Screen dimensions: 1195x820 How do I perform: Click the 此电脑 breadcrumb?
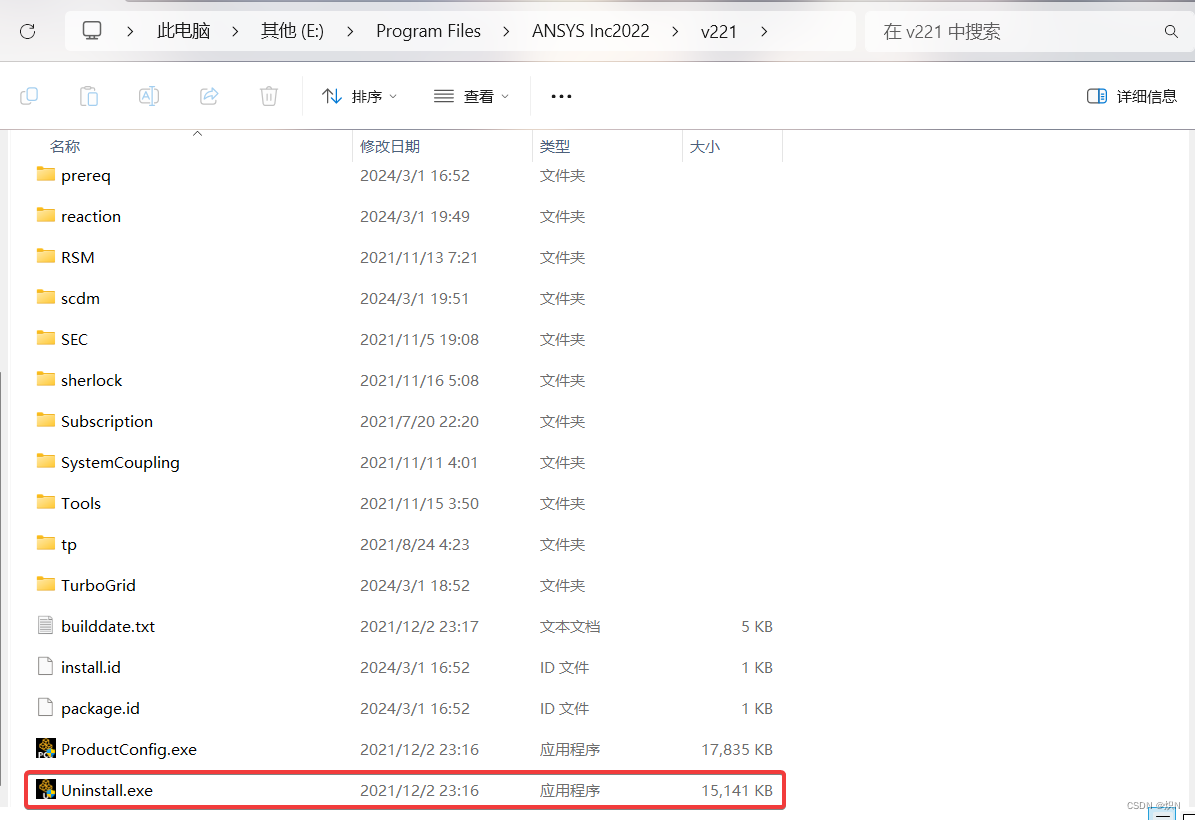[183, 31]
